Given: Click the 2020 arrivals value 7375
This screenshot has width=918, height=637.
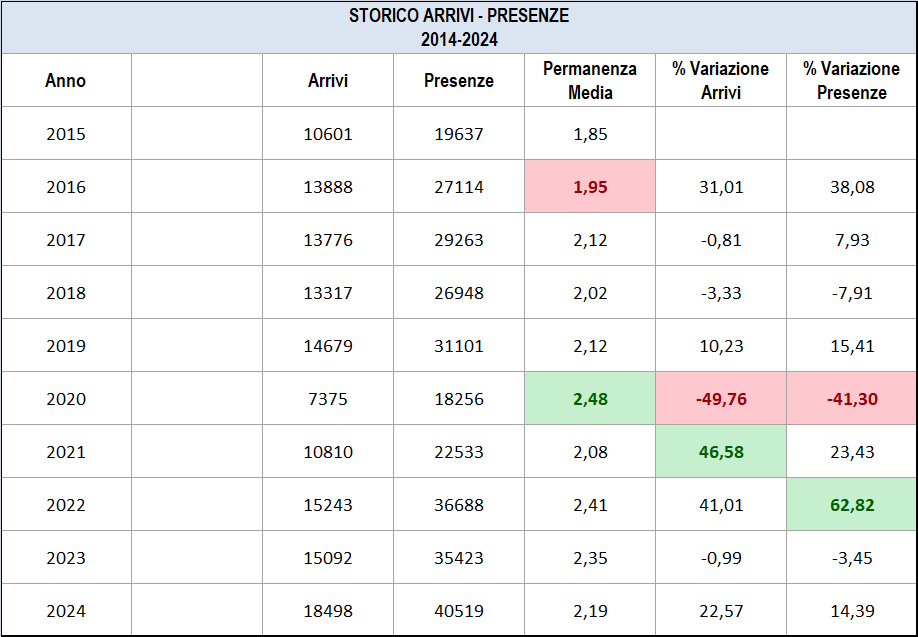Looking at the screenshot, I should click(x=328, y=398).
